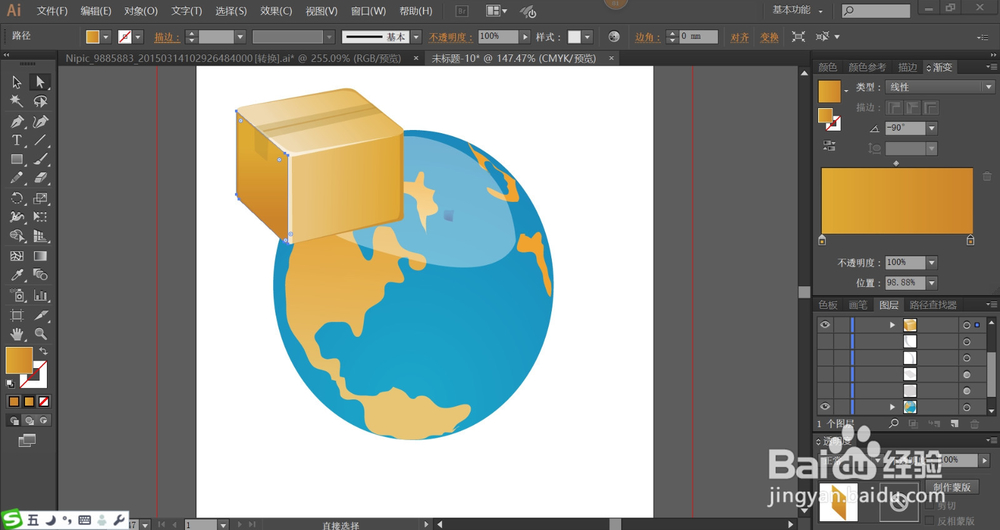Open the 文件(F) menu
This screenshot has height=530, width=1000.
coord(52,11)
